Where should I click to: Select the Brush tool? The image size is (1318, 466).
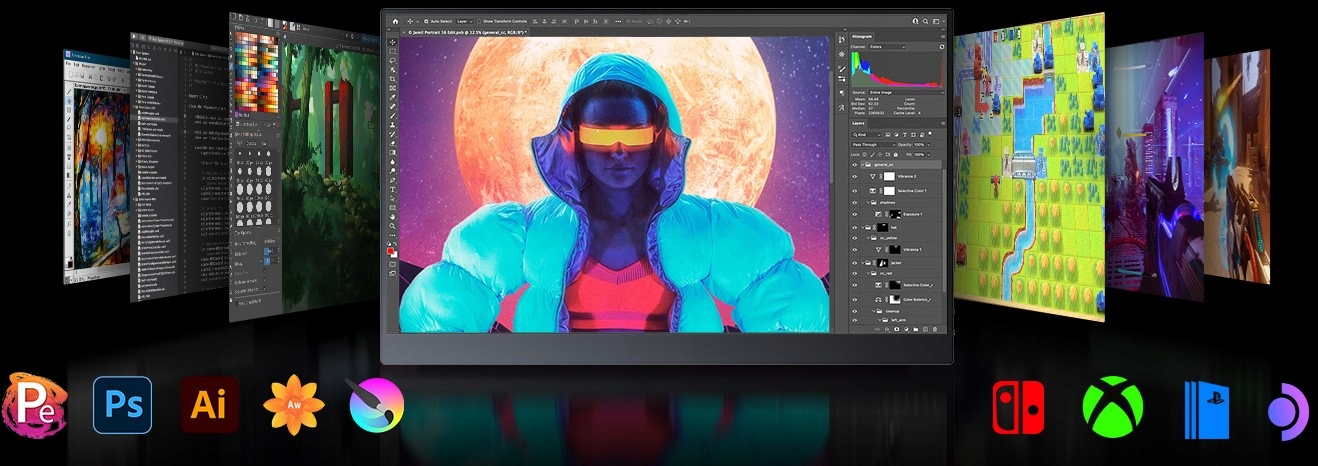tap(393, 116)
